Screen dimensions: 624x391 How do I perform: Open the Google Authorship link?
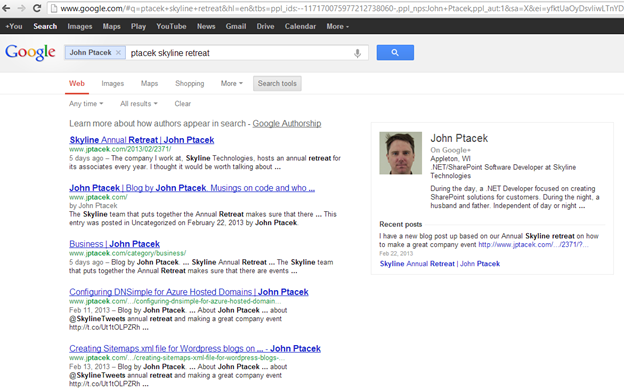click(x=287, y=124)
